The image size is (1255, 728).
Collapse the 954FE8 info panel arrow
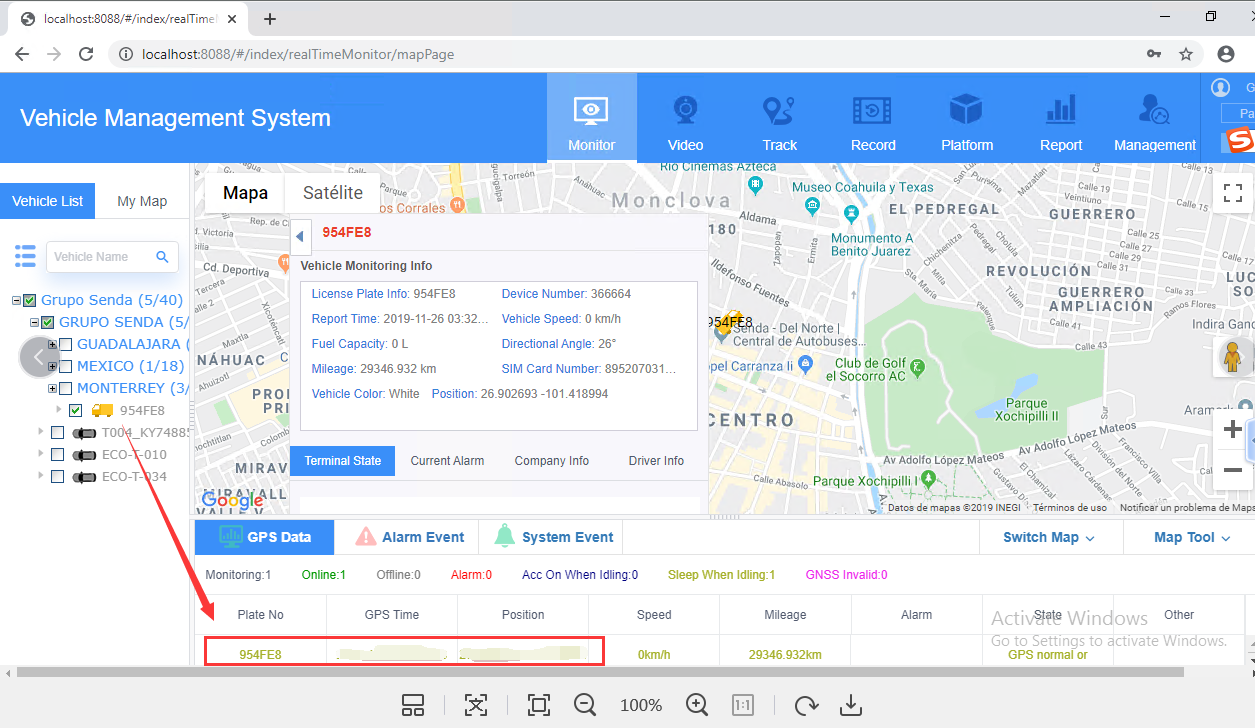click(x=300, y=237)
